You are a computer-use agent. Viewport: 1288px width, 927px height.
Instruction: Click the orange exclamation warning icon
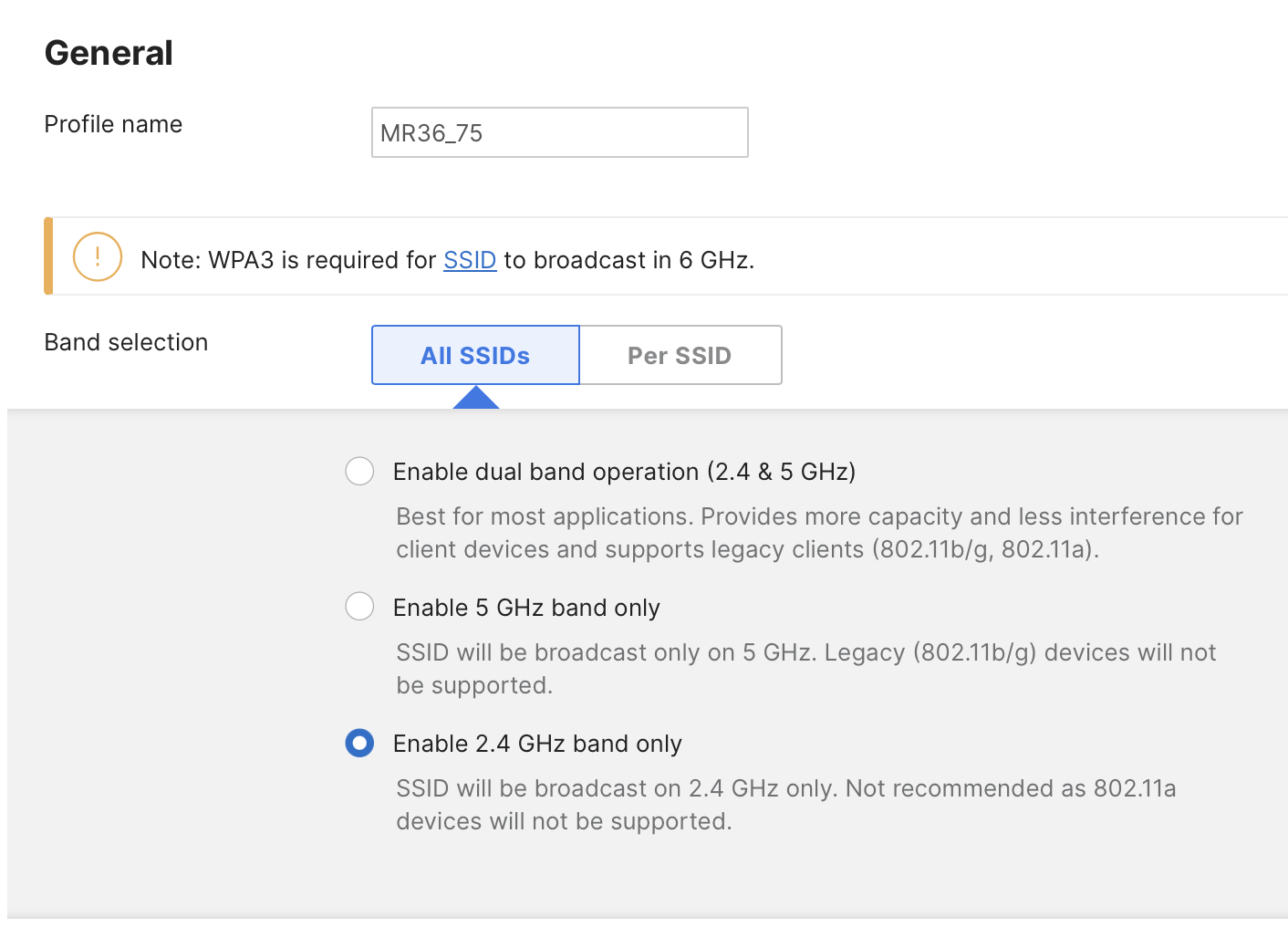click(98, 256)
